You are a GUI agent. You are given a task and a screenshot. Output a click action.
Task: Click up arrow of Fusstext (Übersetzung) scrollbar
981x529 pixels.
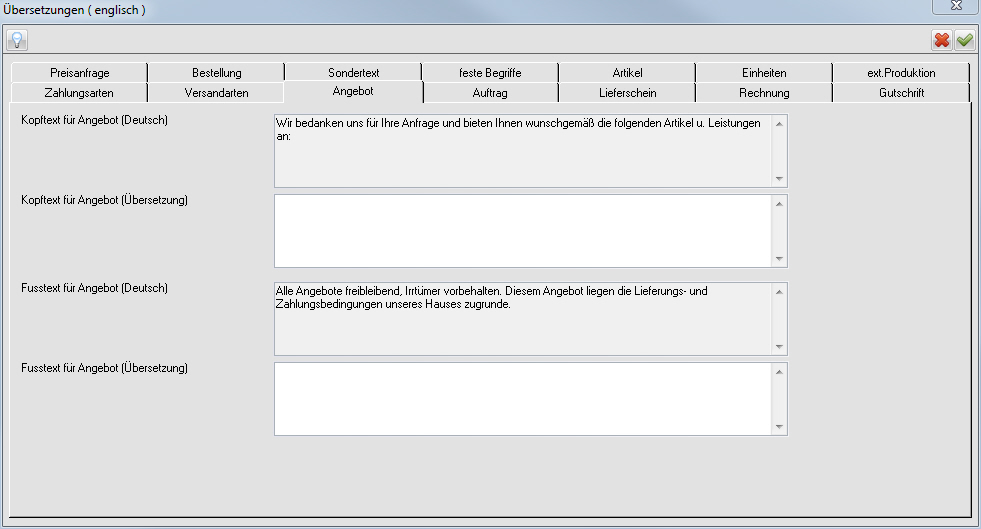pyautogui.click(x=779, y=372)
